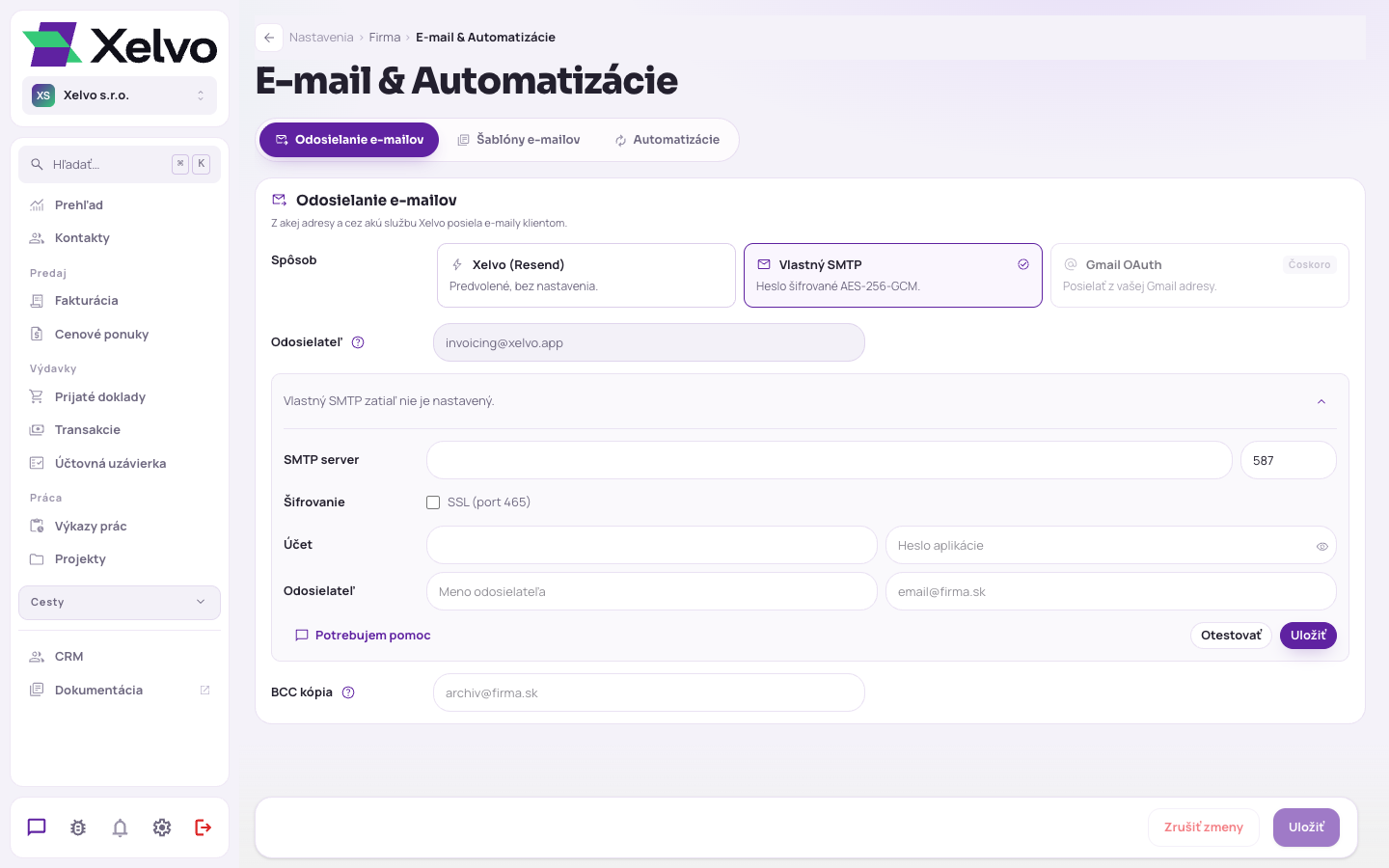Open CRM in sidebar
The width and height of the screenshot is (1389, 868).
[x=120, y=657]
